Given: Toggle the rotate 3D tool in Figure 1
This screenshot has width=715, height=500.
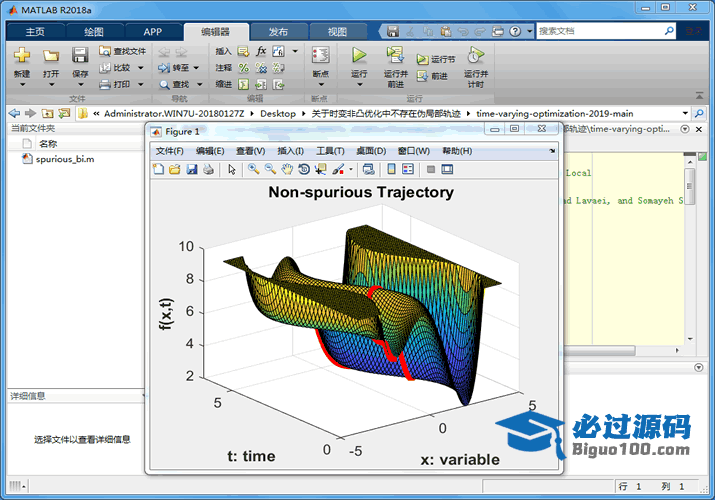Looking at the screenshot, I should coord(304,170).
